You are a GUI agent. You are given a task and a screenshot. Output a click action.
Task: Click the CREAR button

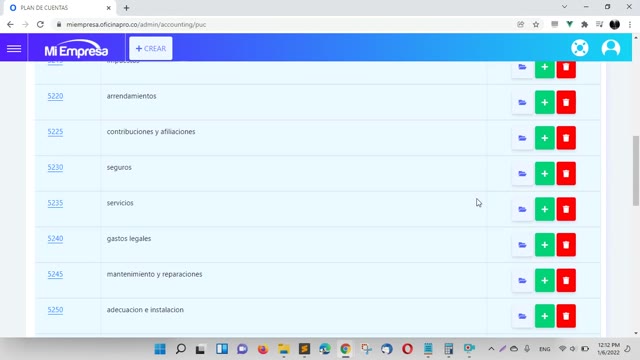point(151,49)
